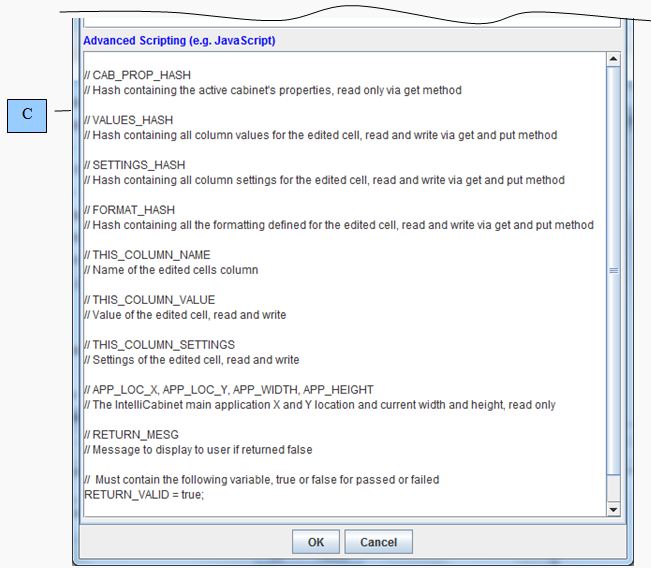Screen dimensions: 651x568
Task: Click the THIS_COLUMN_SETTINGS comment line
Action: [159, 345]
